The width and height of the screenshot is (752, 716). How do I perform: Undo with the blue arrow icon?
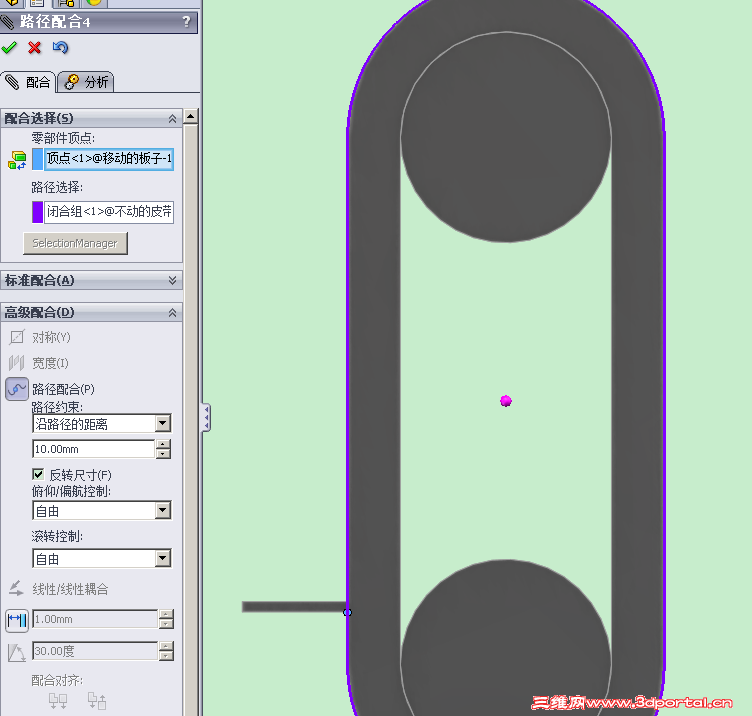[60, 47]
